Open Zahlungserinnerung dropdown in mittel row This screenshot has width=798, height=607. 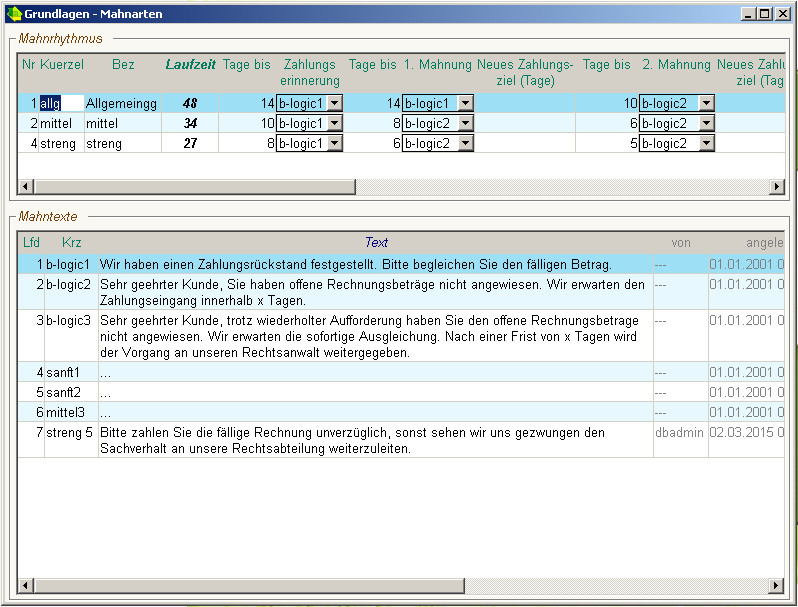pyautogui.click(x=334, y=123)
